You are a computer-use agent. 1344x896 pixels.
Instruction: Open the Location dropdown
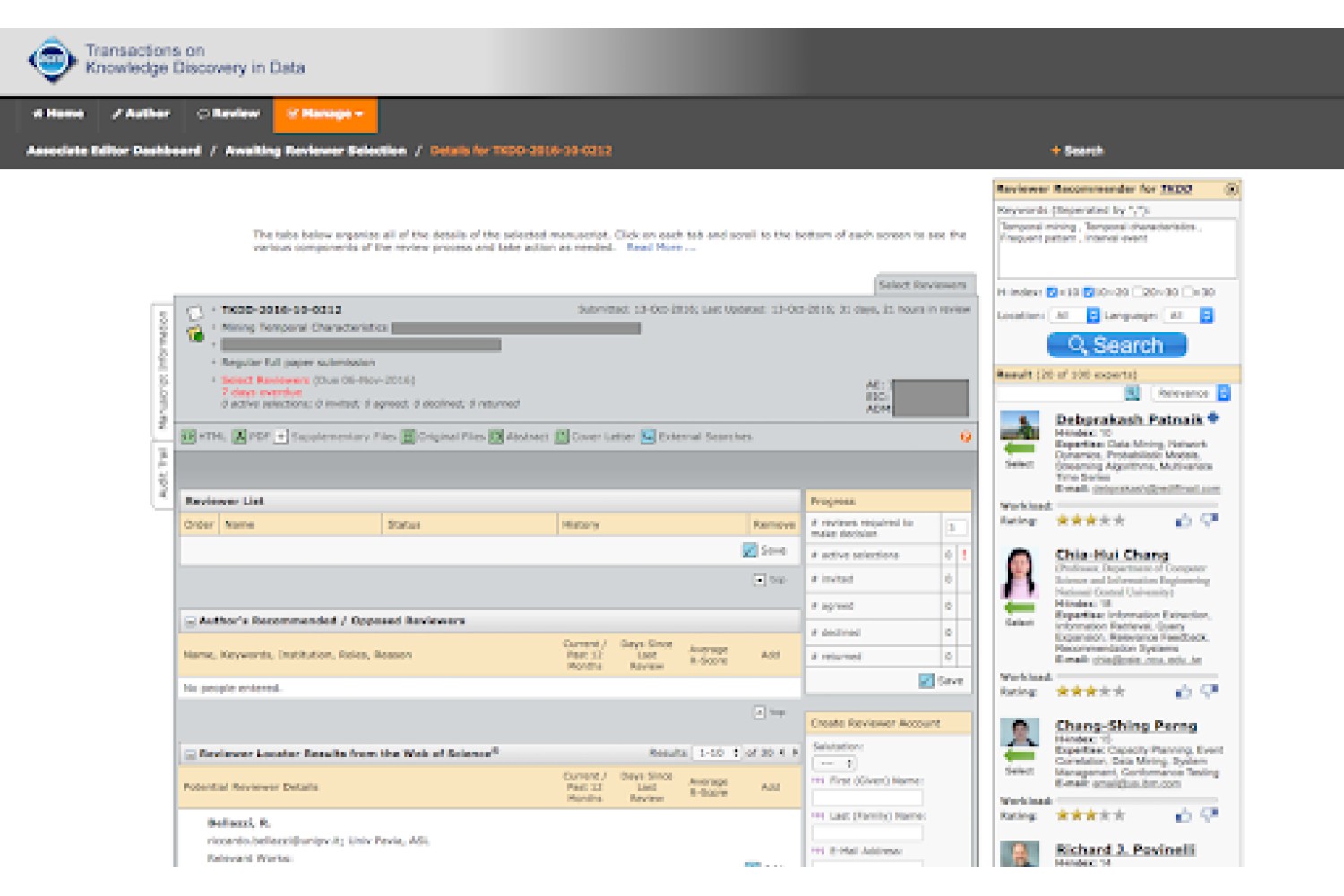pyautogui.click(x=1075, y=315)
